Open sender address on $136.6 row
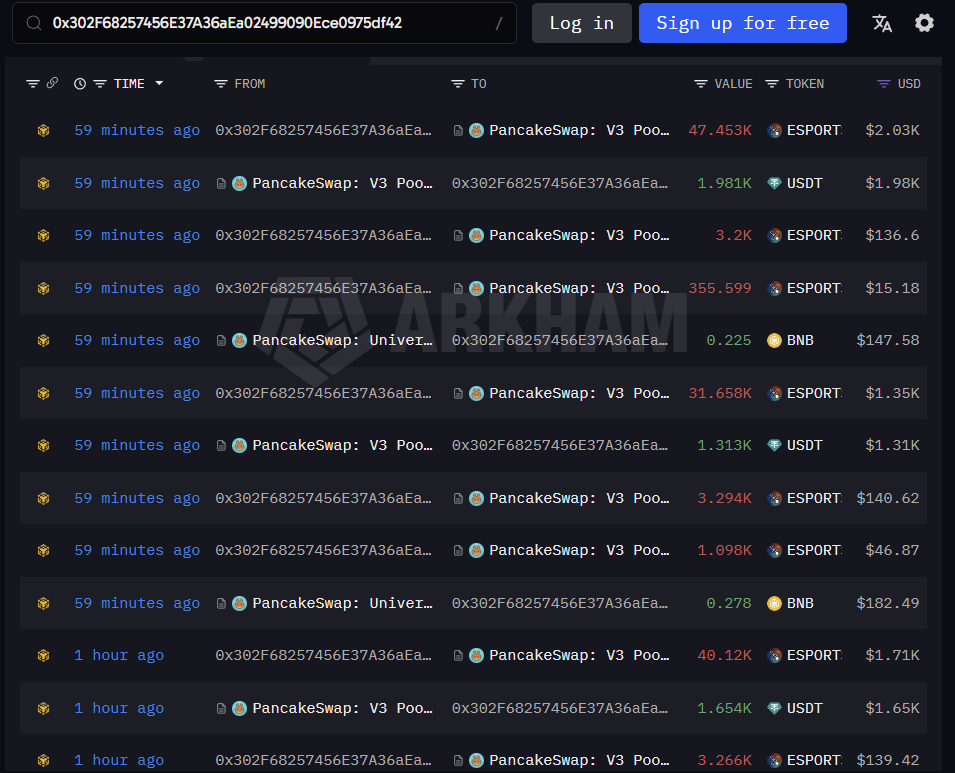This screenshot has width=955, height=773. pos(323,235)
